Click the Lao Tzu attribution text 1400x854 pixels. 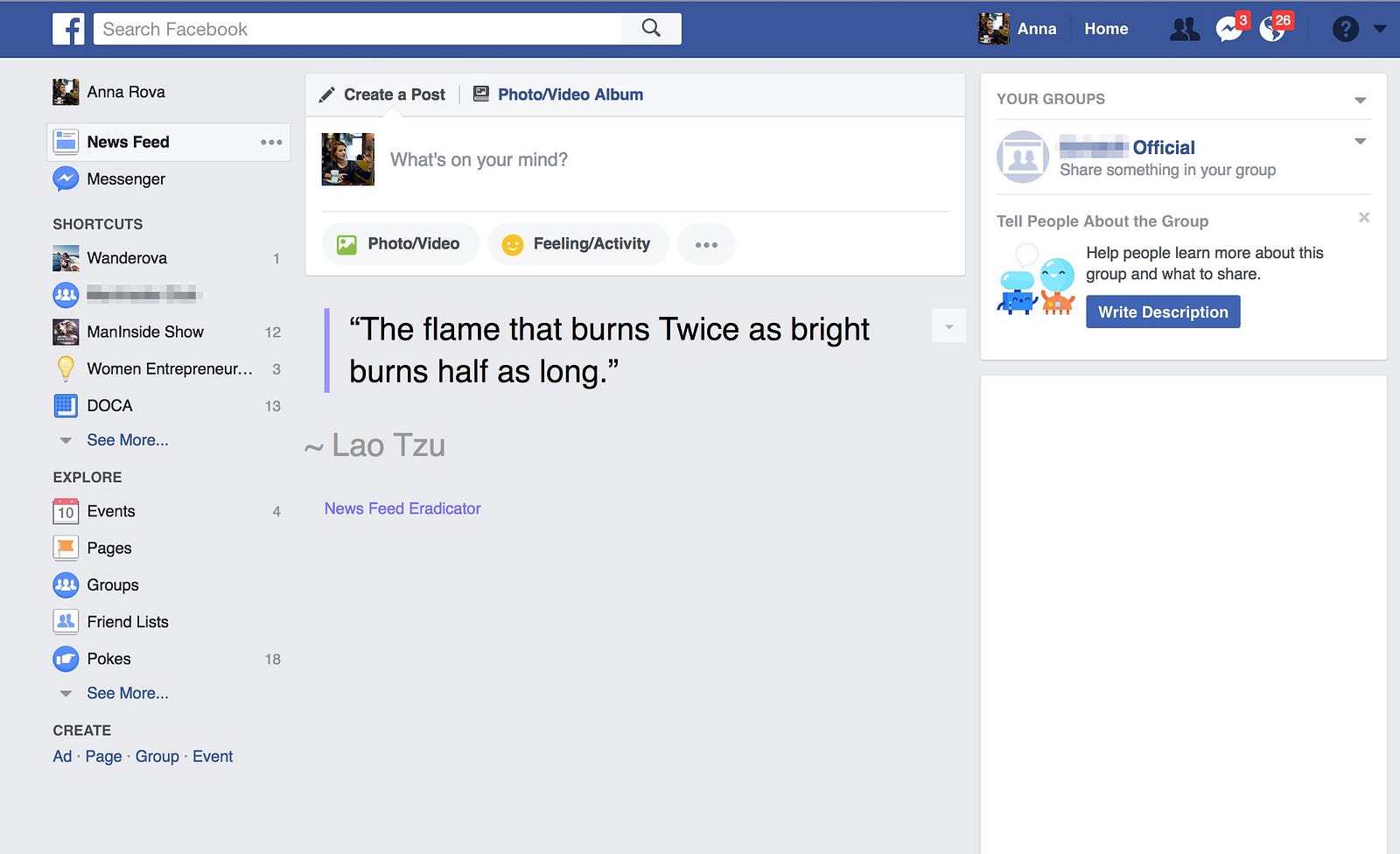click(x=374, y=445)
